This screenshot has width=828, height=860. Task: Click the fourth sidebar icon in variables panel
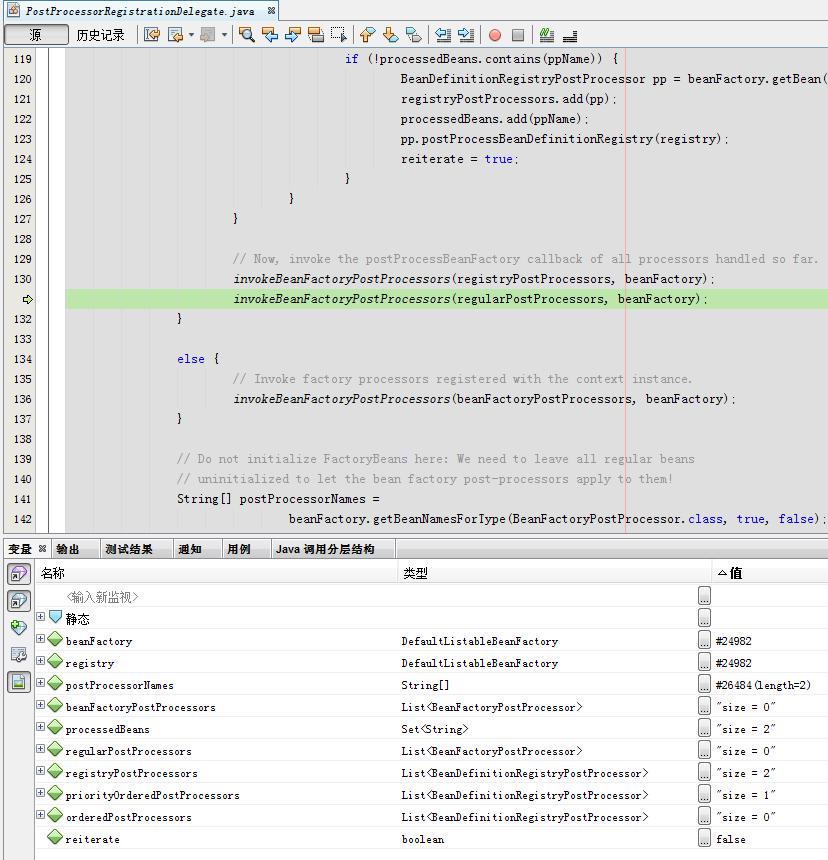19,654
